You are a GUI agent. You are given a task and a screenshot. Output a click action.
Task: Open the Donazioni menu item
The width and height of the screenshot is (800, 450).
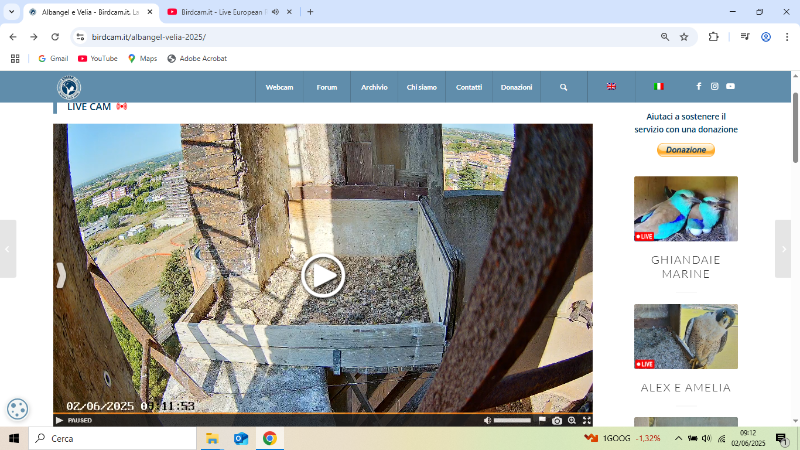click(516, 87)
